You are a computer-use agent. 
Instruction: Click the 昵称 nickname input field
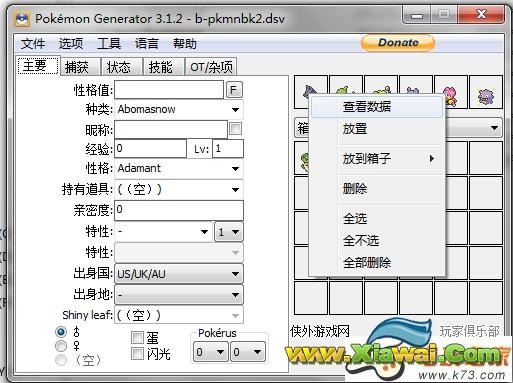[x=171, y=130]
